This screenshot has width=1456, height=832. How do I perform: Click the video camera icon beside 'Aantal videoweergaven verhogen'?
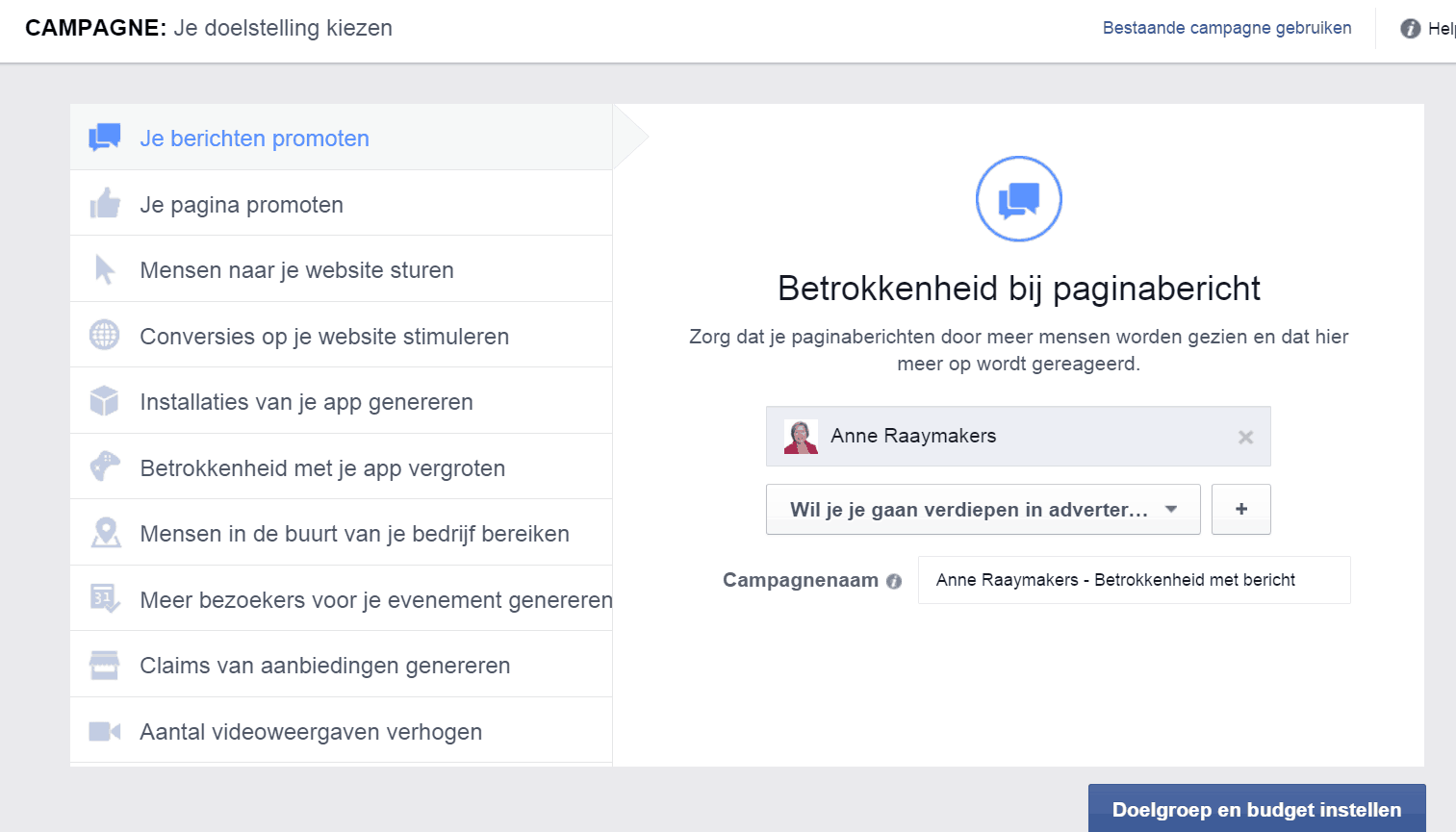click(x=105, y=731)
